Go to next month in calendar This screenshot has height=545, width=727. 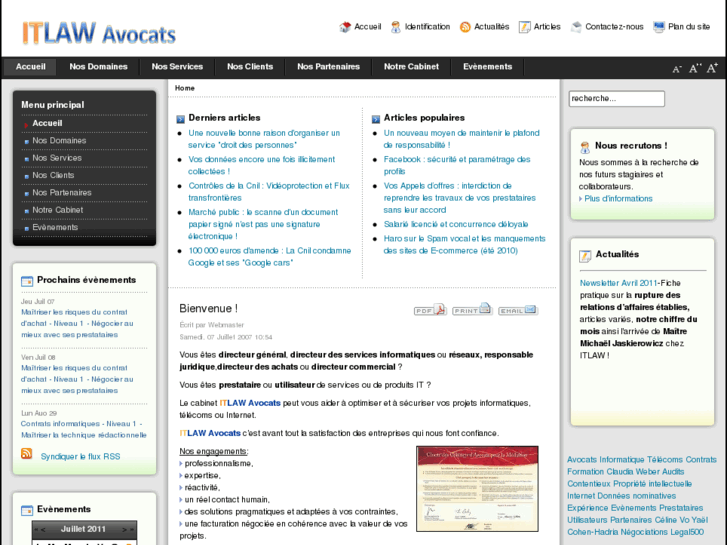126,529
